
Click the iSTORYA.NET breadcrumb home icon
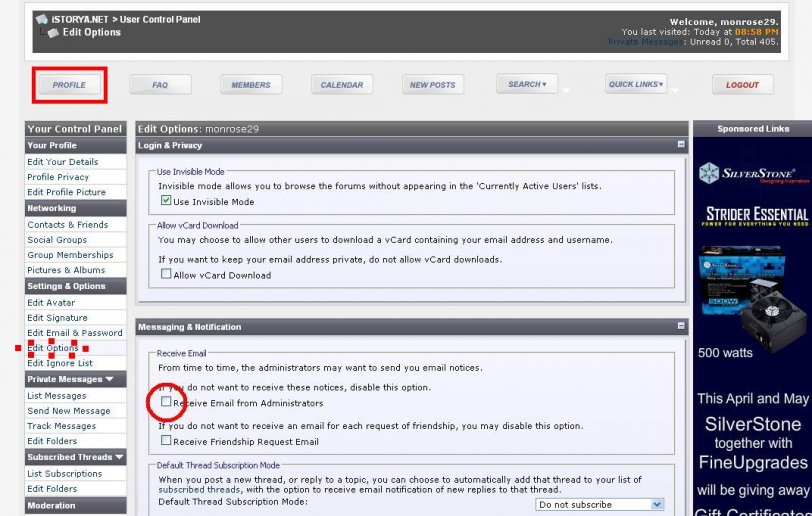coord(41,19)
